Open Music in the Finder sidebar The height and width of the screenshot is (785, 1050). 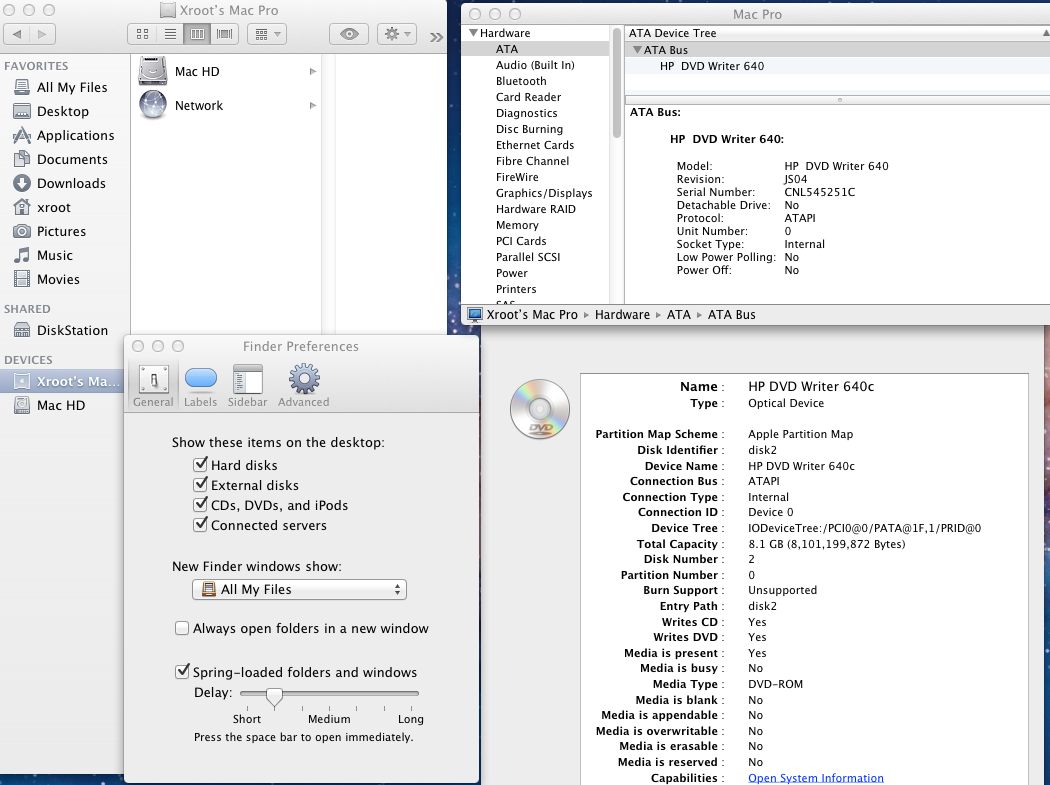click(54, 256)
